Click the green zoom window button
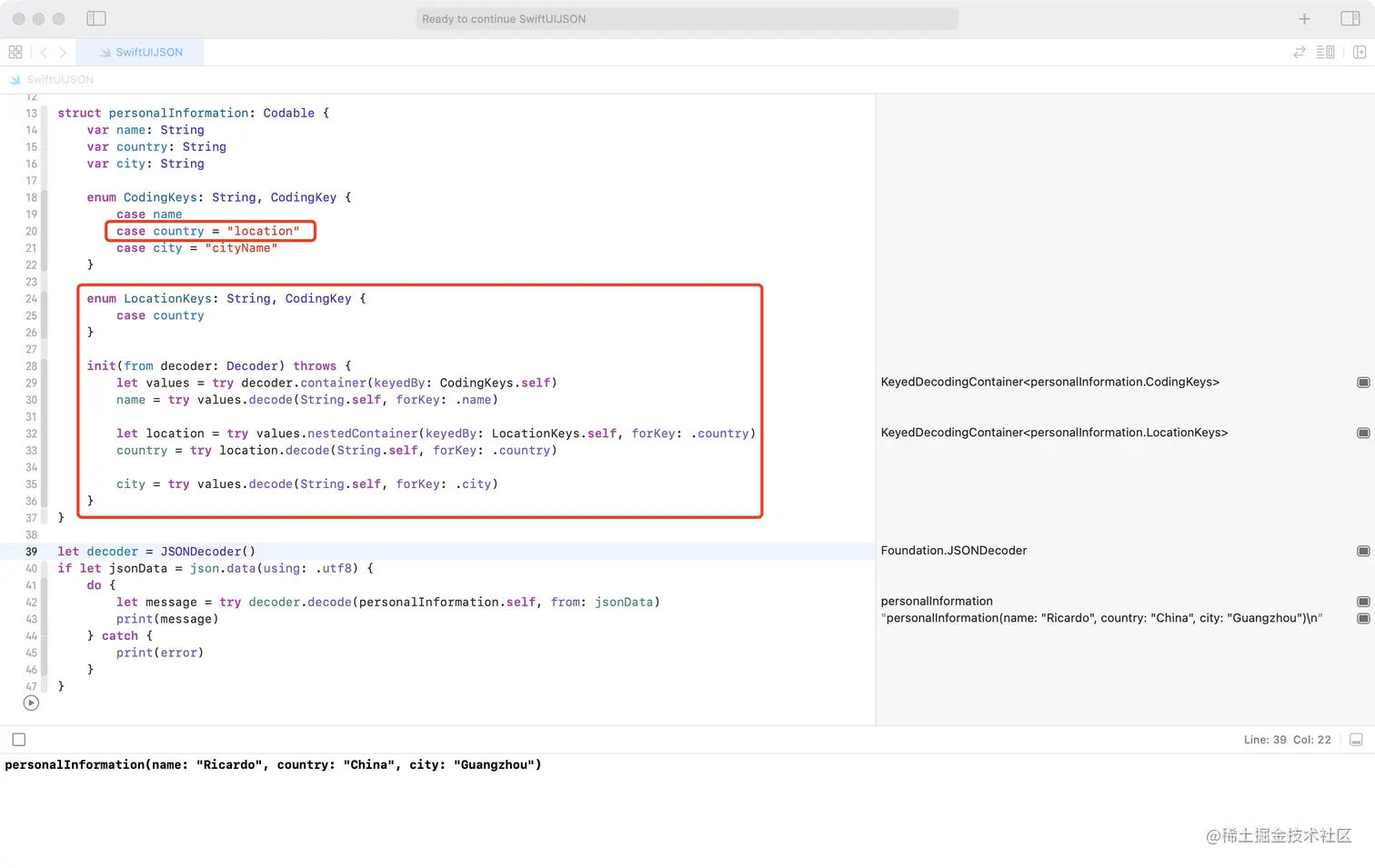This screenshot has height=868, width=1375. [58, 18]
